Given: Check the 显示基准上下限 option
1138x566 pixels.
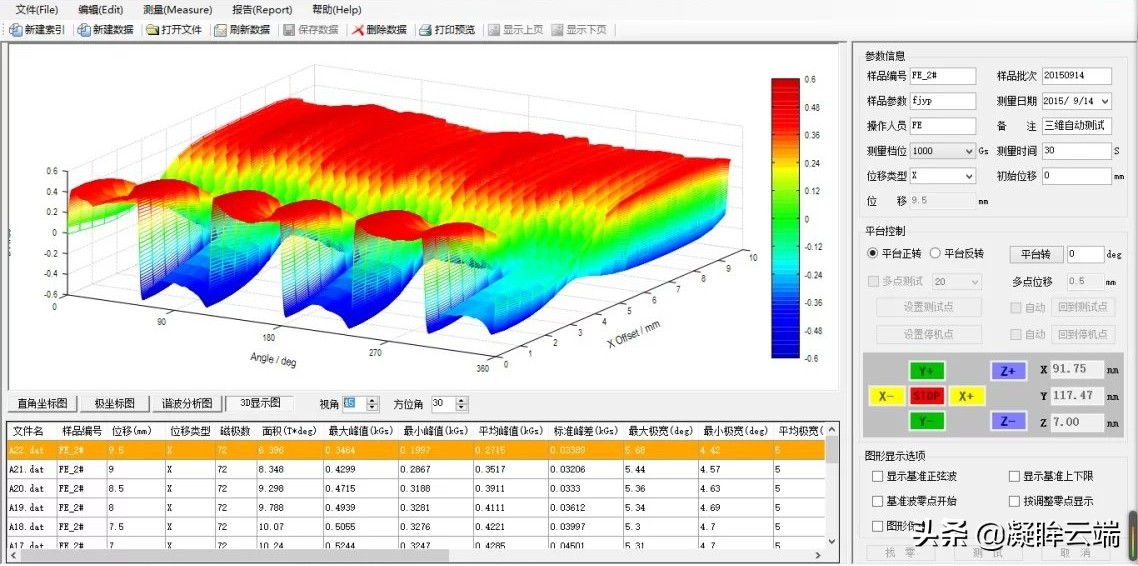Looking at the screenshot, I should [1015, 477].
